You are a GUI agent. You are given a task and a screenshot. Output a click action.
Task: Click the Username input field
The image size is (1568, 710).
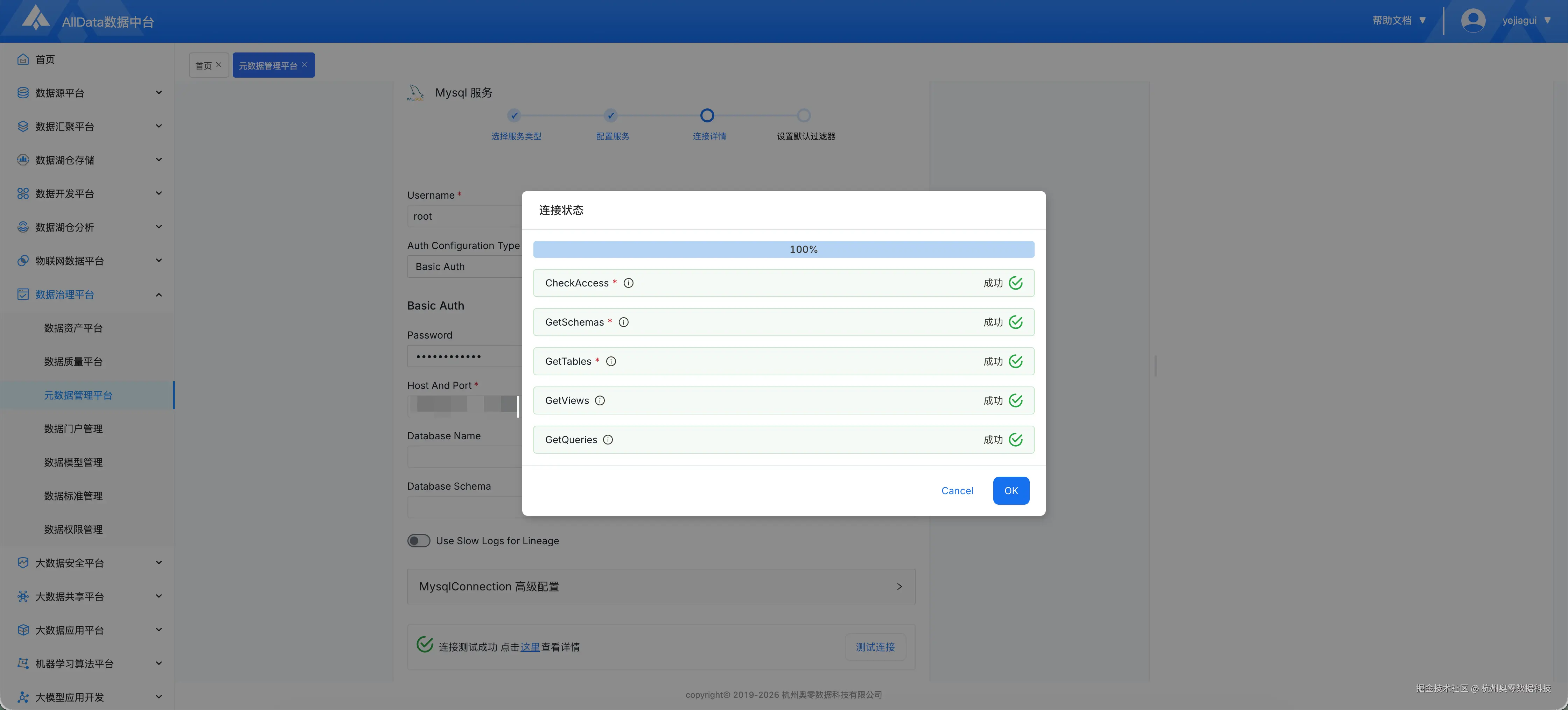(x=464, y=216)
